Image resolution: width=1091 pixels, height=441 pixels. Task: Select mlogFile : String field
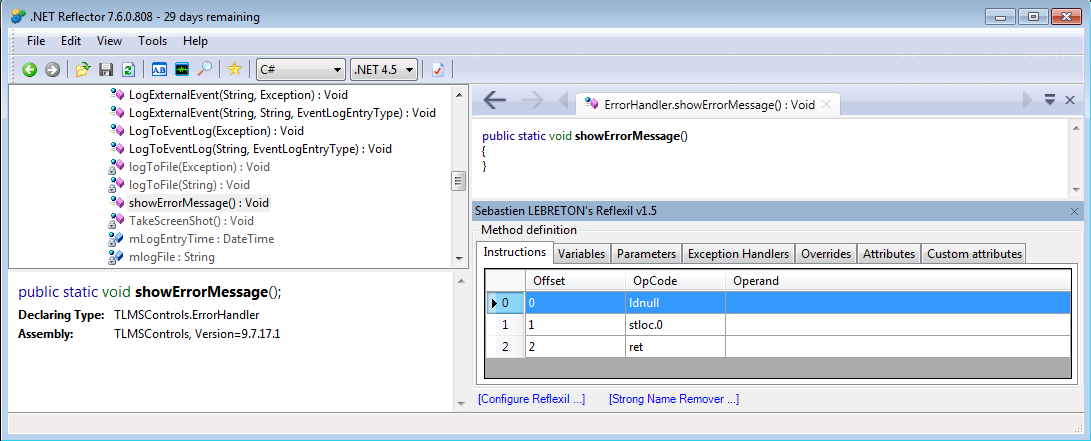(171, 257)
